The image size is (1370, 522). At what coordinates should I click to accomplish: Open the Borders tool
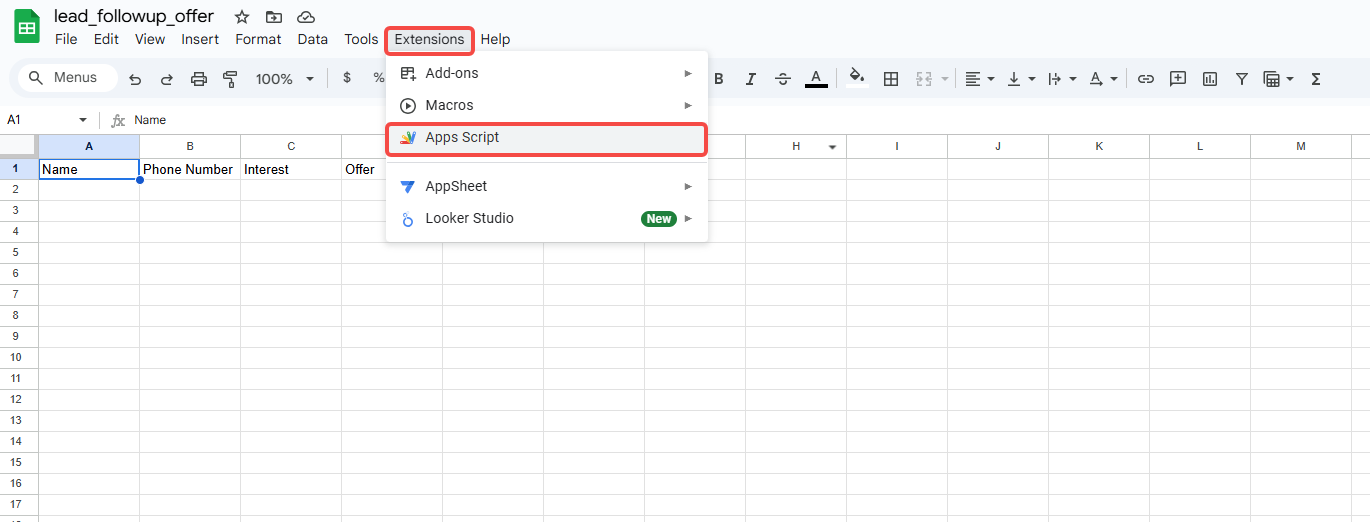pyautogui.click(x=891, y=78)
